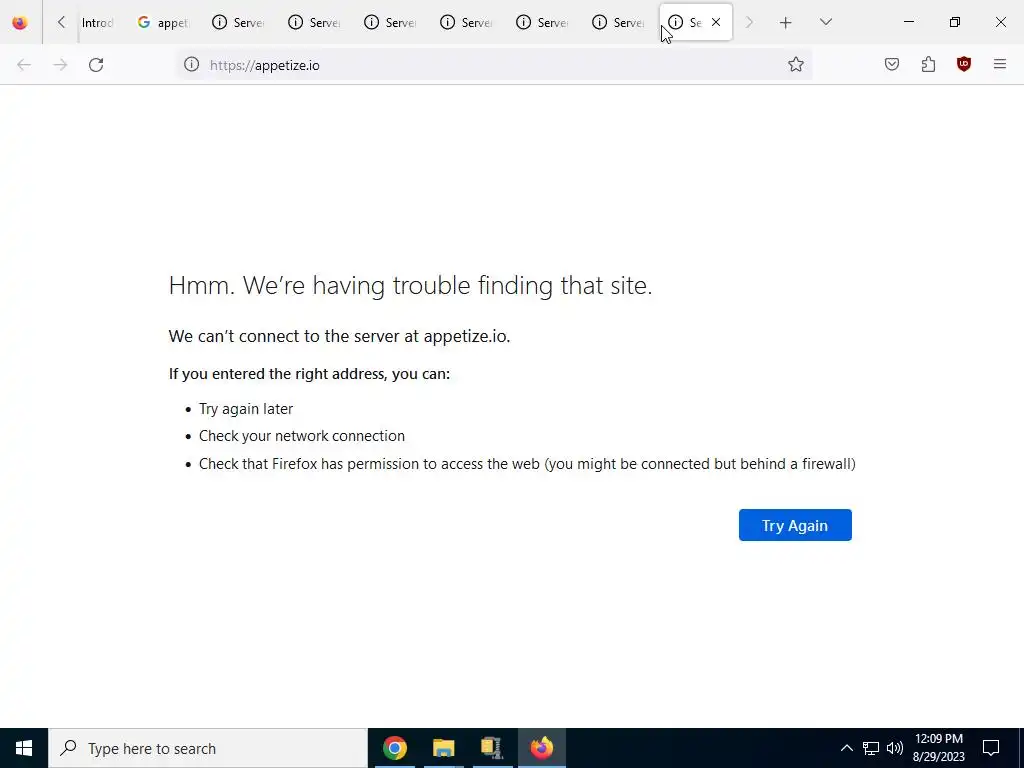This screenshot has height=768, width=1024.
Task: Restore down the Firefox window
Action: click(x=955, y=22)
